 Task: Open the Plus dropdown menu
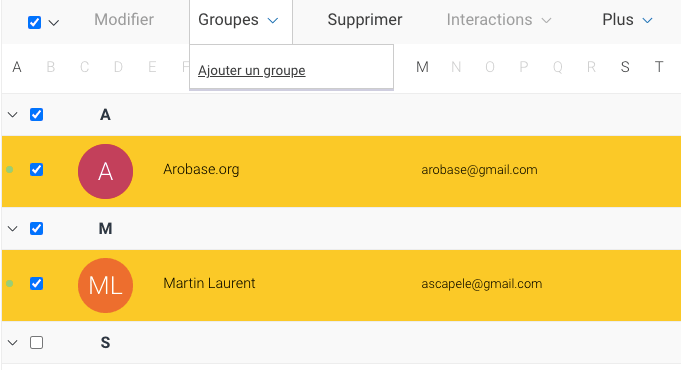click(x=627, y=20)
